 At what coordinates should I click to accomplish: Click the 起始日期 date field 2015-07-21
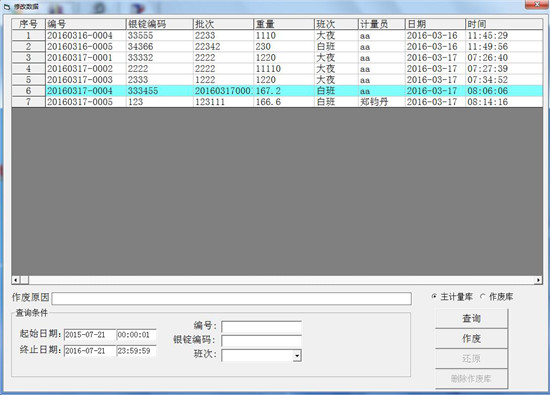[90, 334]
